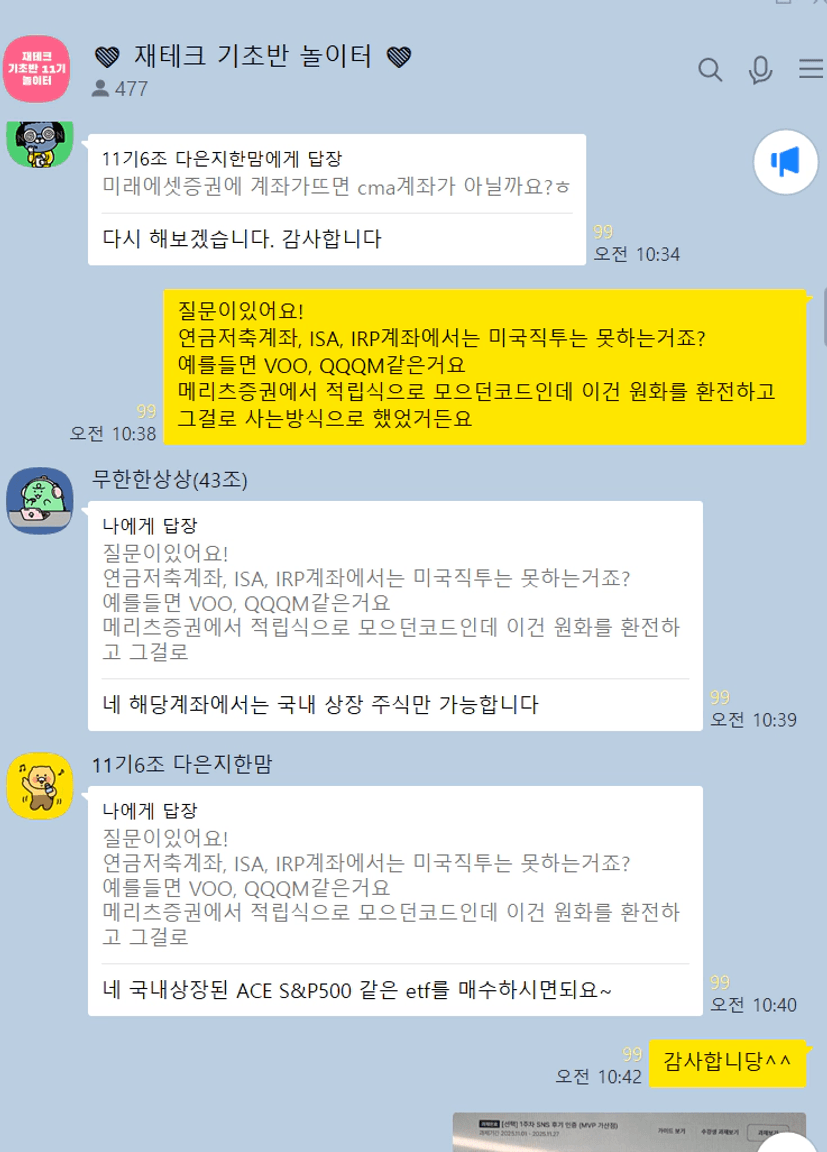Click sender name 11기6조 다온지한맘
Viewport: 827px width, 1152px height.
181,765
